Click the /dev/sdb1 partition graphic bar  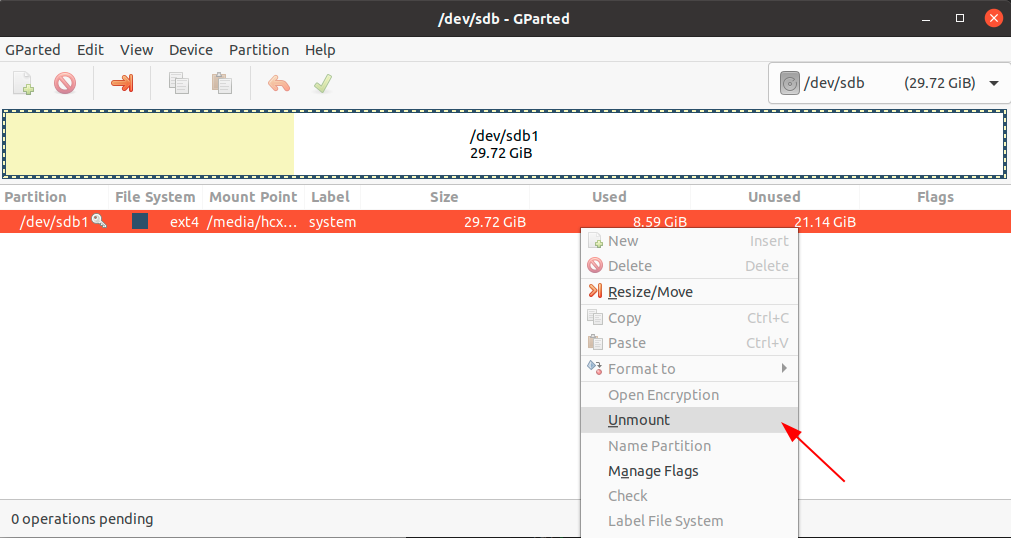[x=505, y=144]
